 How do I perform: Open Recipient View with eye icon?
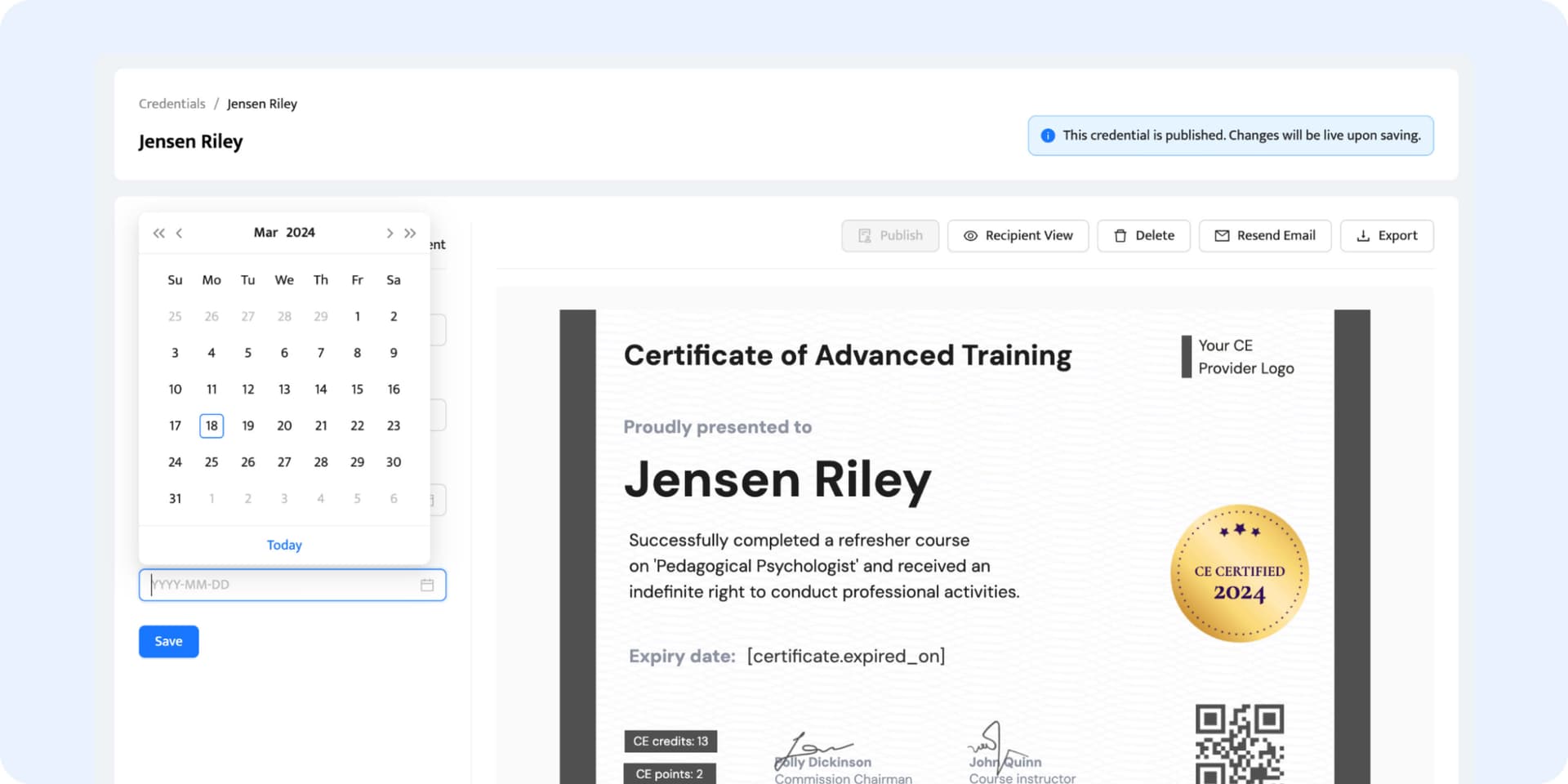tap(1018, 236)
